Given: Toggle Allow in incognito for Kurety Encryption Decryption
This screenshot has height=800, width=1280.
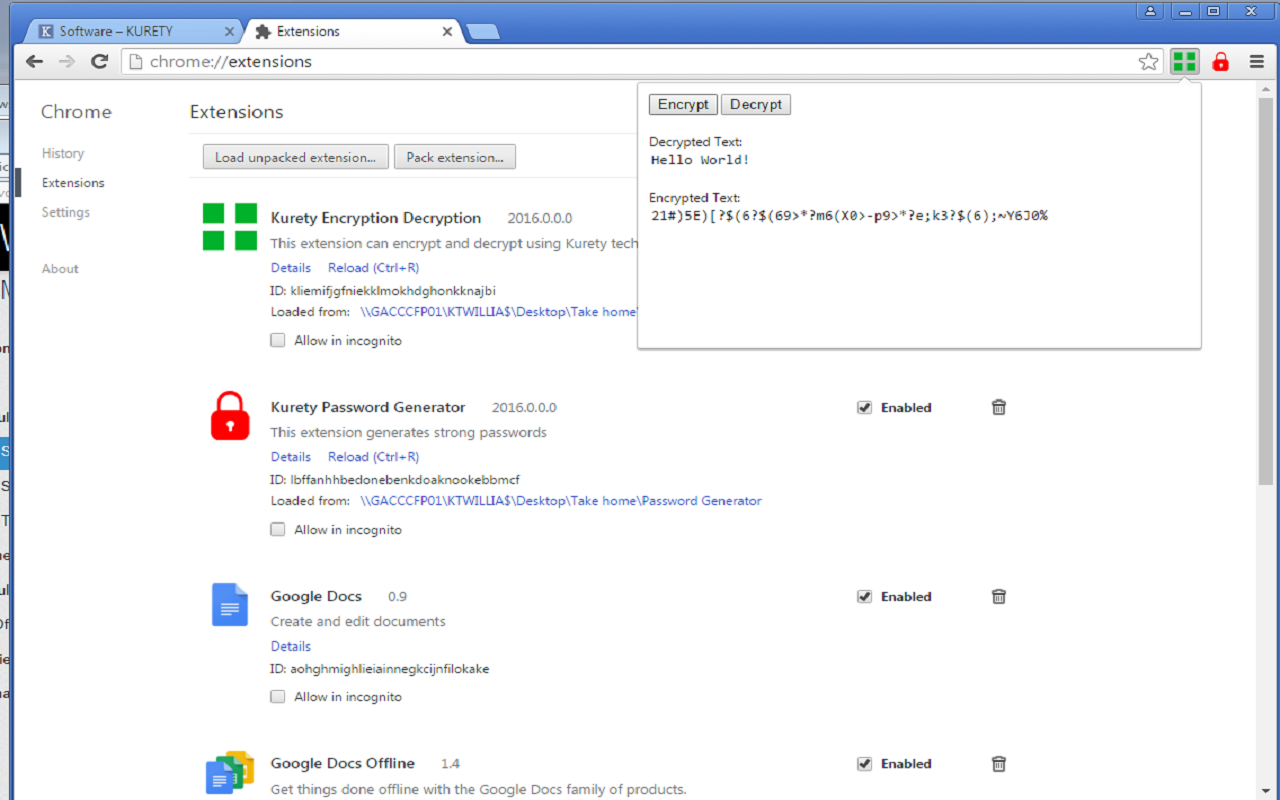Looking at the screenshot, I should 278,340.
